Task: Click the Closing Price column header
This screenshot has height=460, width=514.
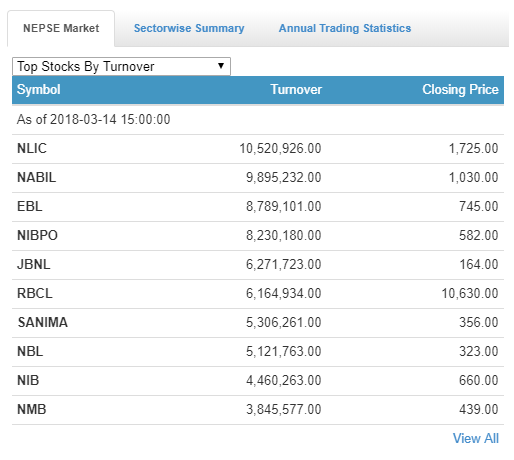Action: (x=460, y=89)
